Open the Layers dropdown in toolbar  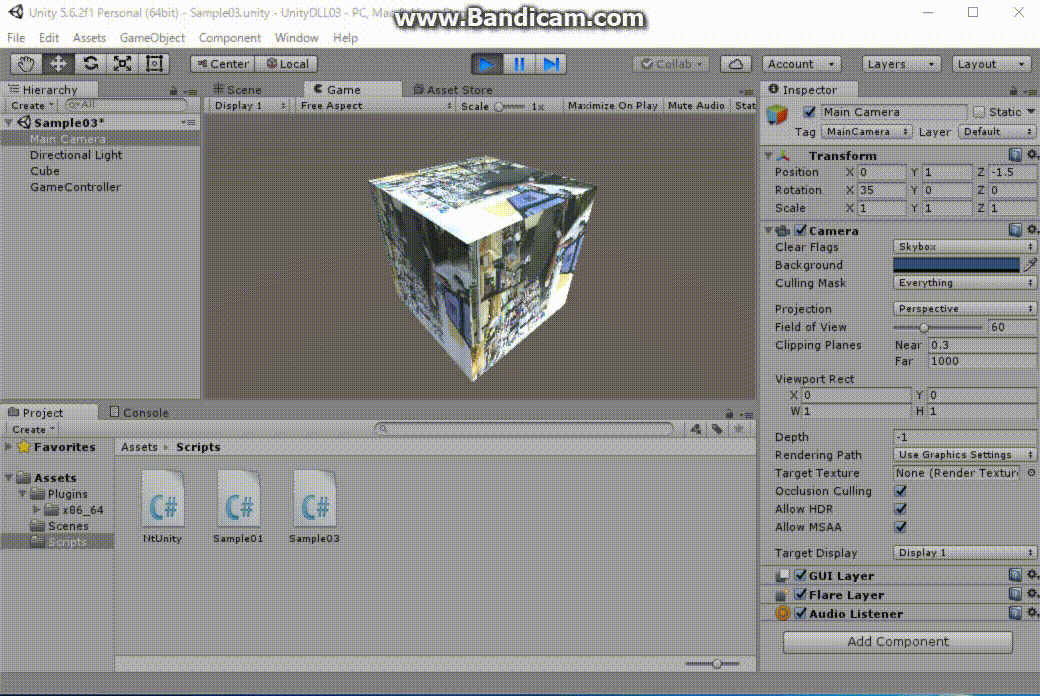[901, 63]
